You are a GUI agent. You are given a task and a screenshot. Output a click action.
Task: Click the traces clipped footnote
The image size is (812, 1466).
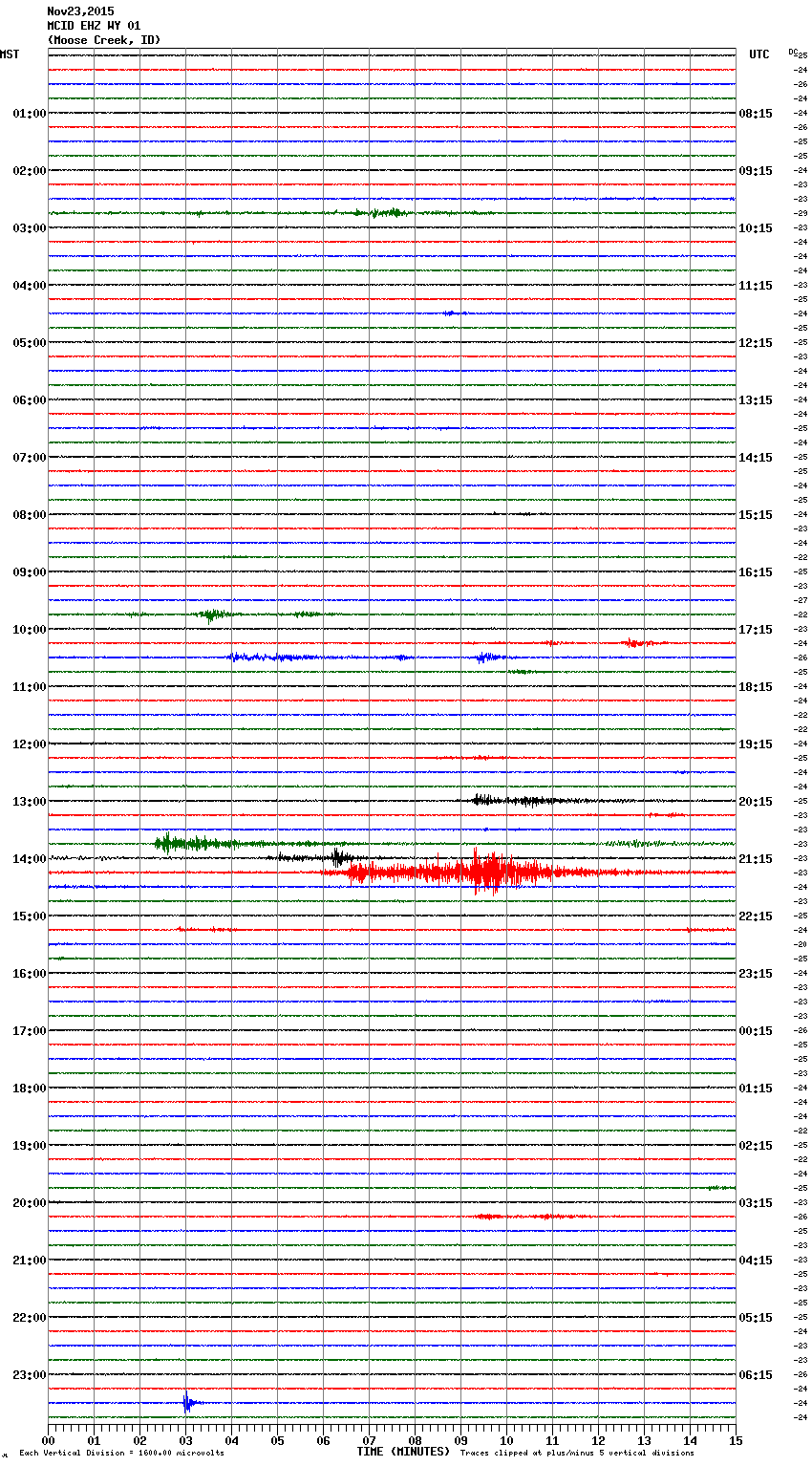pyautogui.click(x=577, y=1454)
